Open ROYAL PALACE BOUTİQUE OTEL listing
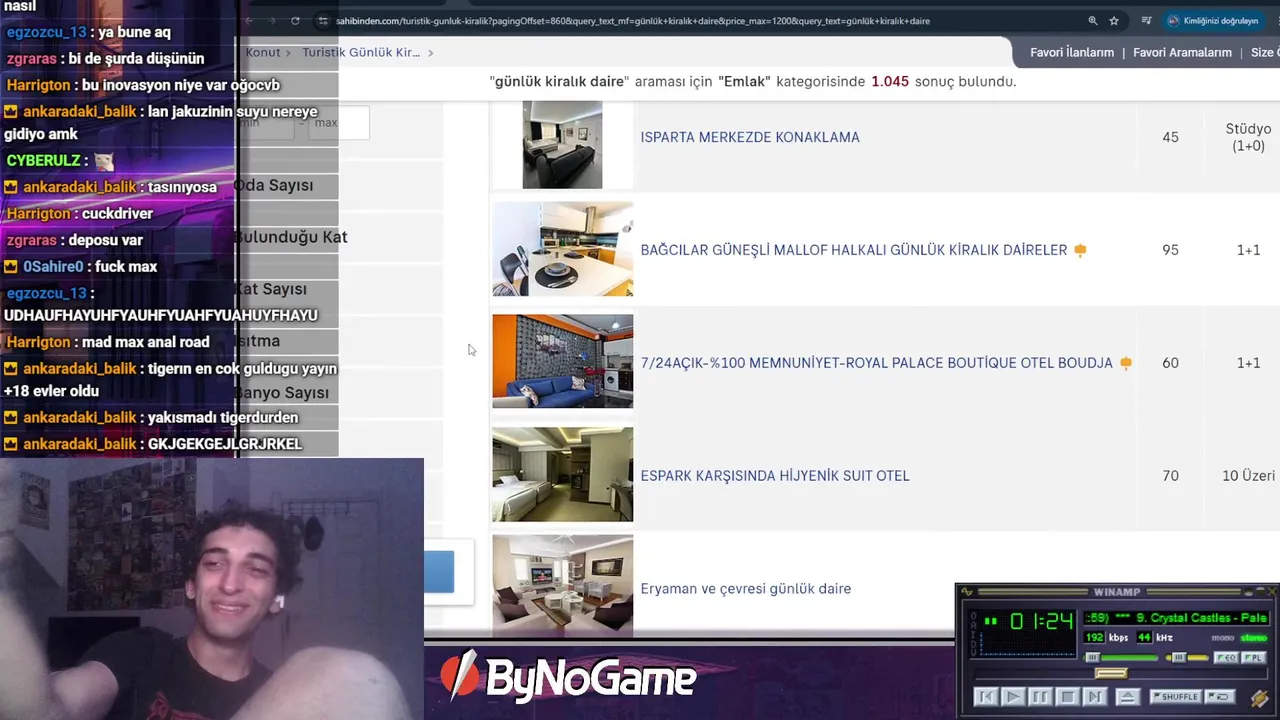 coord(876,363)
